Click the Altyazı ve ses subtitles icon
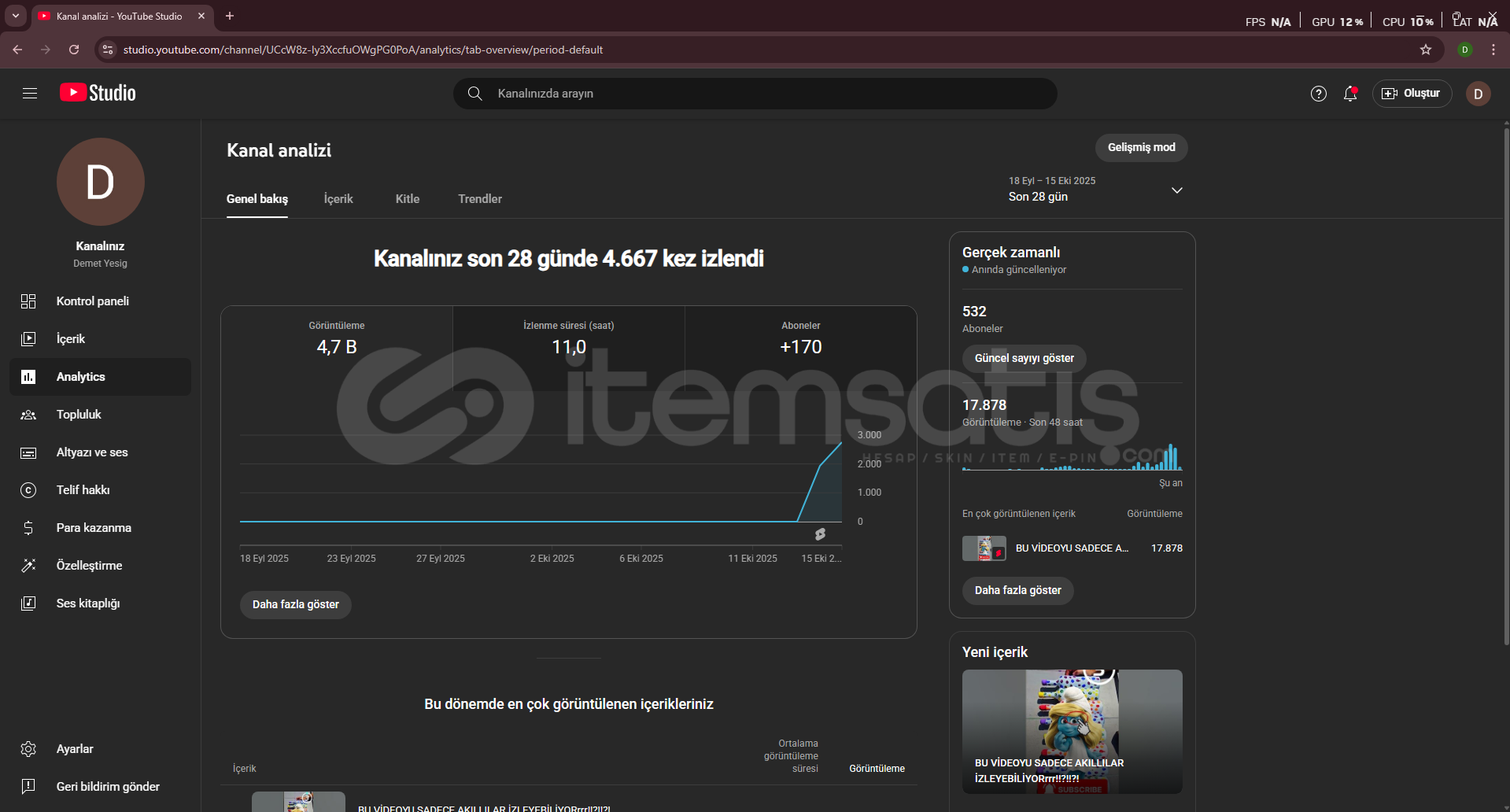 click(28, 452)
